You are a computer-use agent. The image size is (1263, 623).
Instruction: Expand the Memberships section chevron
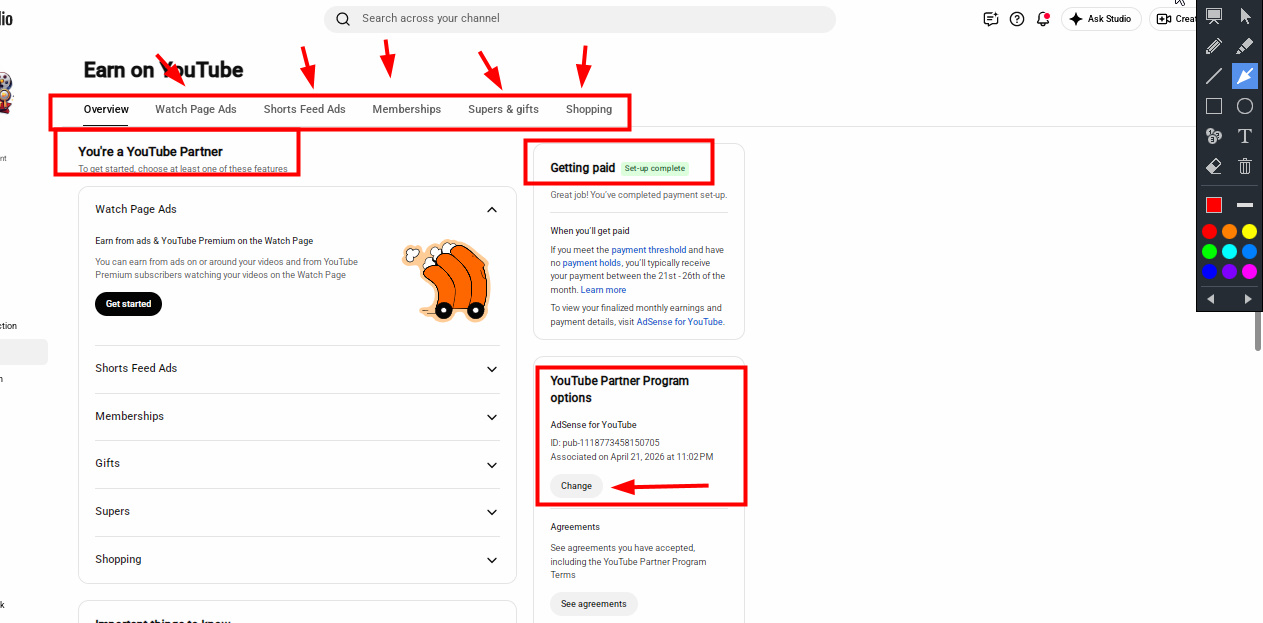coord(492,417)
